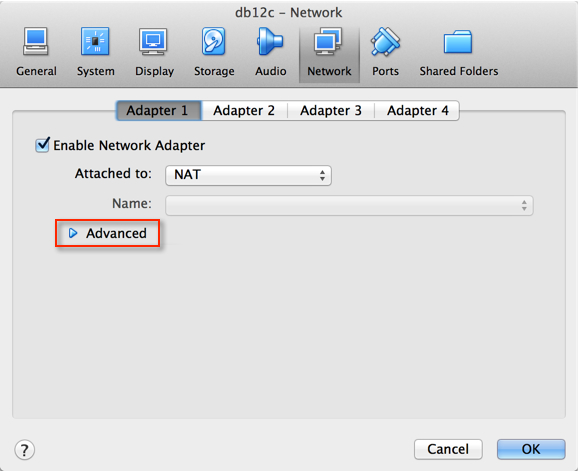Open the Attached to NAT dropdown
Viewport: 579px width, 471px height.
click(x=248, y=175)
